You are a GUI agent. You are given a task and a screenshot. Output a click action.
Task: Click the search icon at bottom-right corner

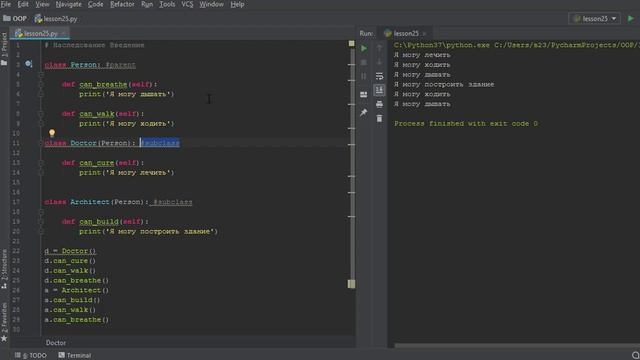pyautogui.click(x=636, y=356)
